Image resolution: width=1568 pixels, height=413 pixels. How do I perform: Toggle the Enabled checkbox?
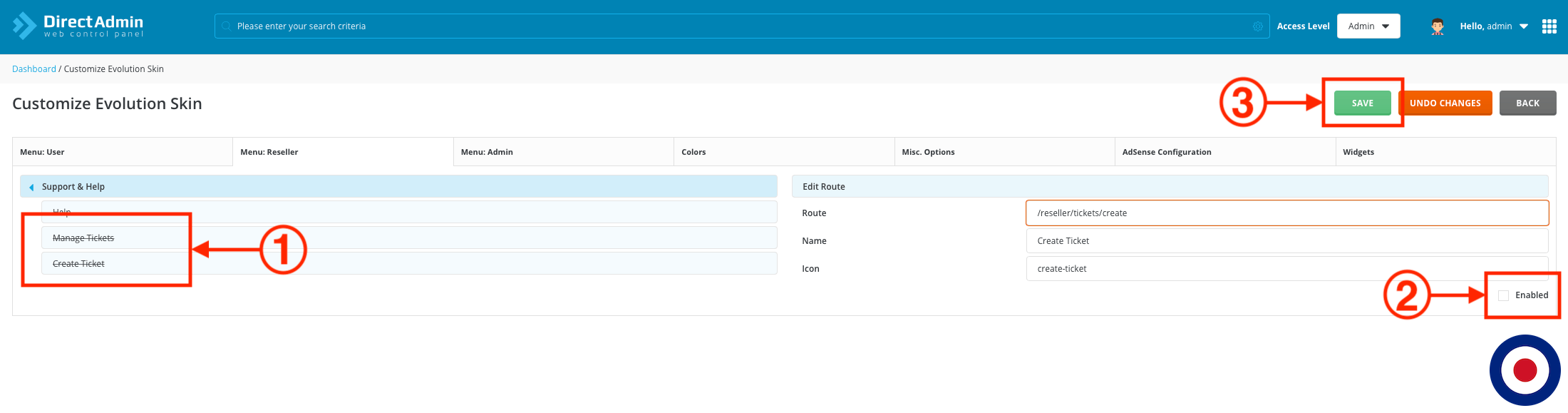click(x=1503, y=295)
